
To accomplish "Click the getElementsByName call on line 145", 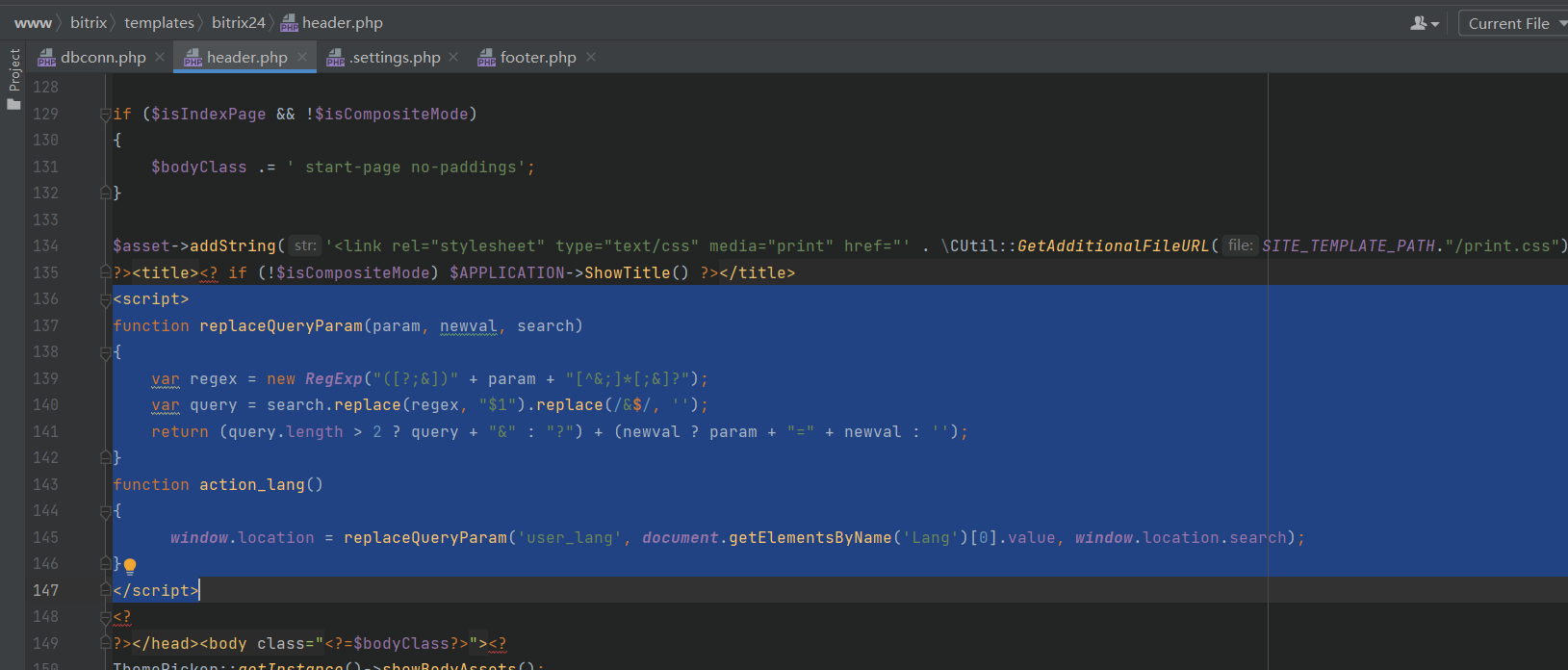I will click(810, 537).
